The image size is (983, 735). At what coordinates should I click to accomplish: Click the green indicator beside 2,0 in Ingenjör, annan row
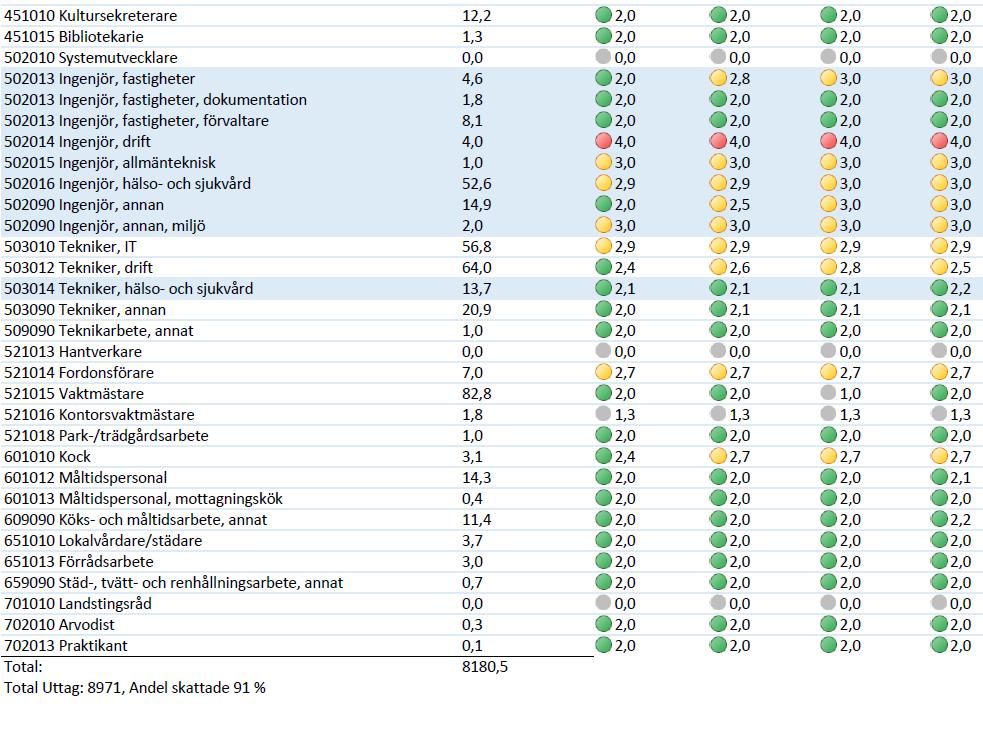[x=603, y=204]
